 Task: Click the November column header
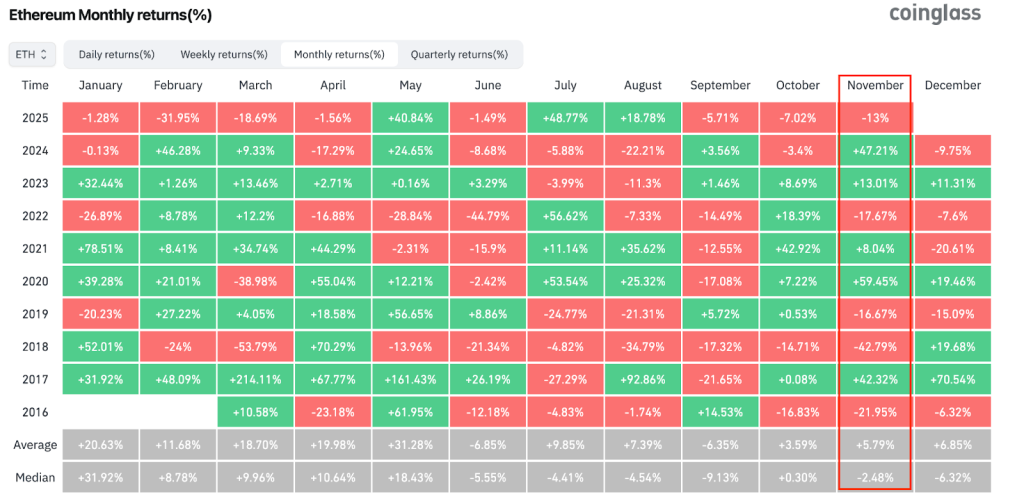pos(875,86)
